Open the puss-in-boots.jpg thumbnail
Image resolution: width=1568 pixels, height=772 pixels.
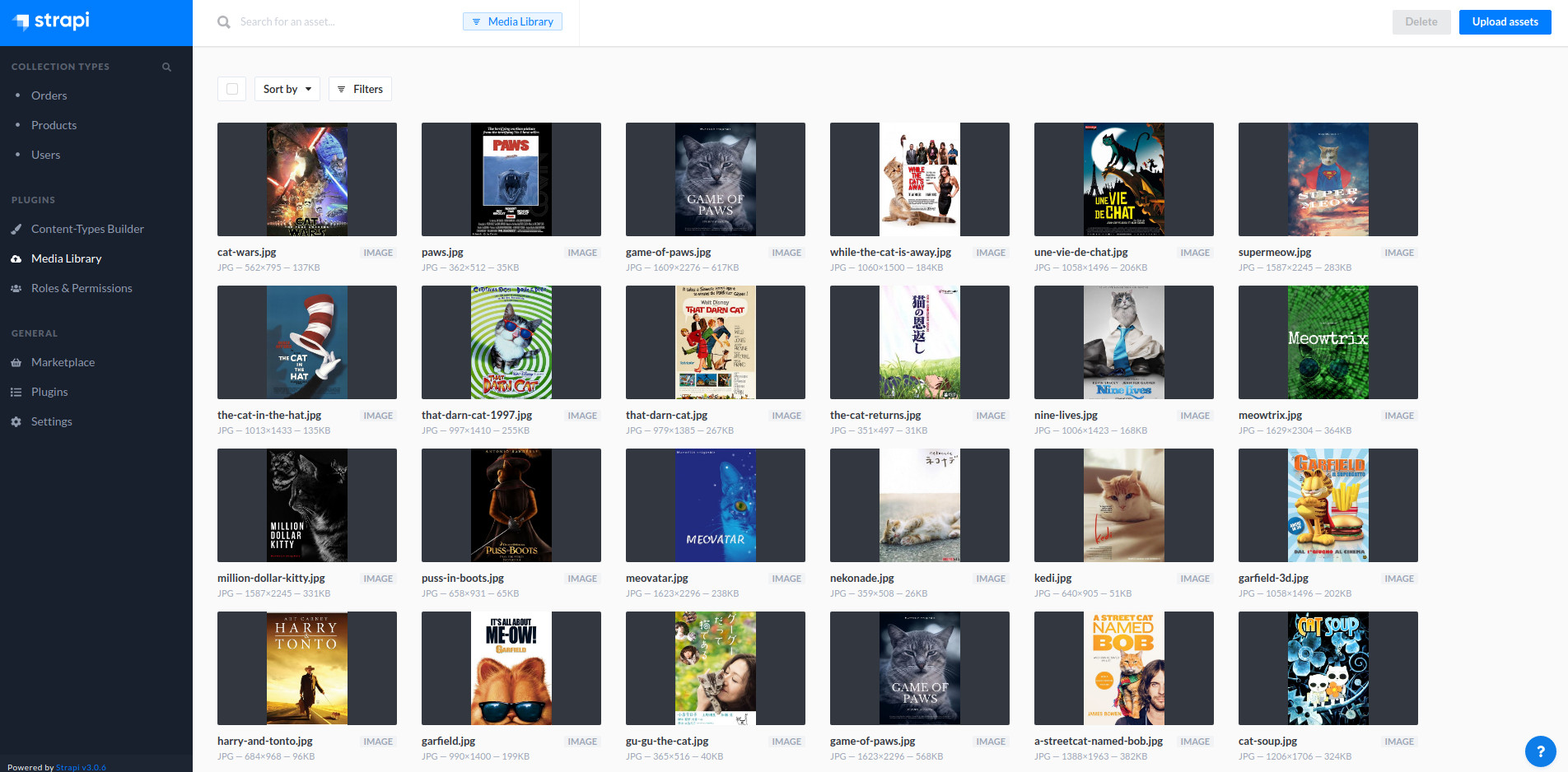pos(511,505)
